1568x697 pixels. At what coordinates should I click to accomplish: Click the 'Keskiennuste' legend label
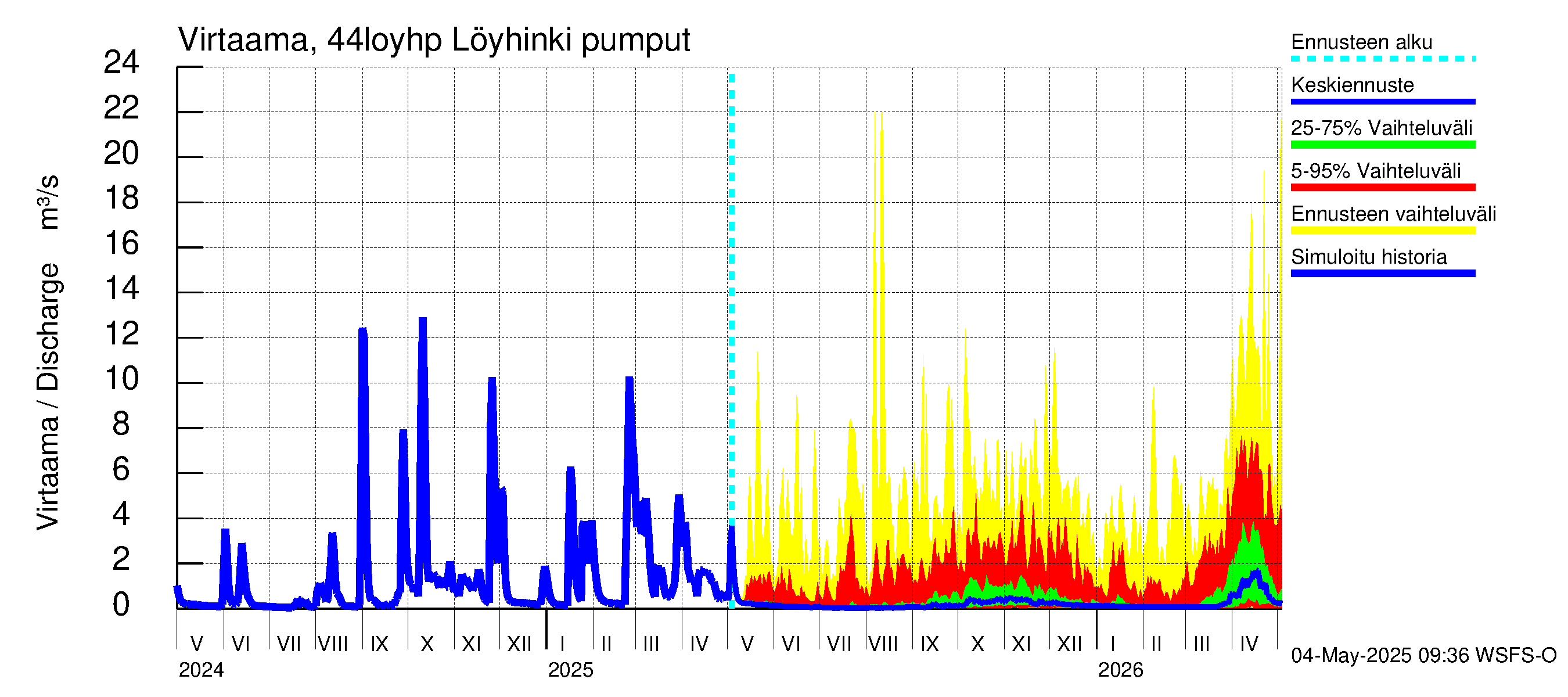(1353, 85)
